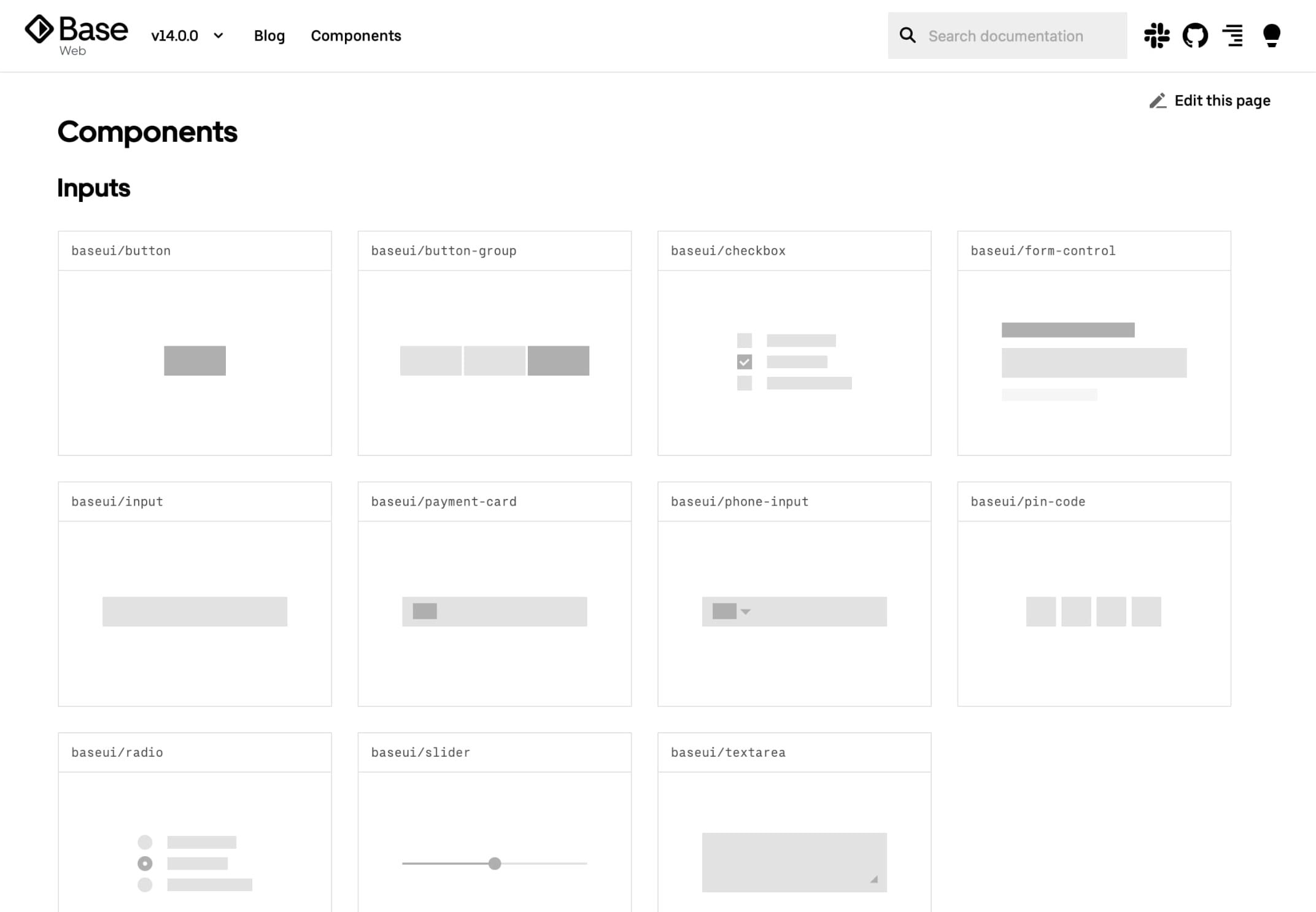Click the search magnifier icon
Screen dimensions: 1316x912
[907, 36]
